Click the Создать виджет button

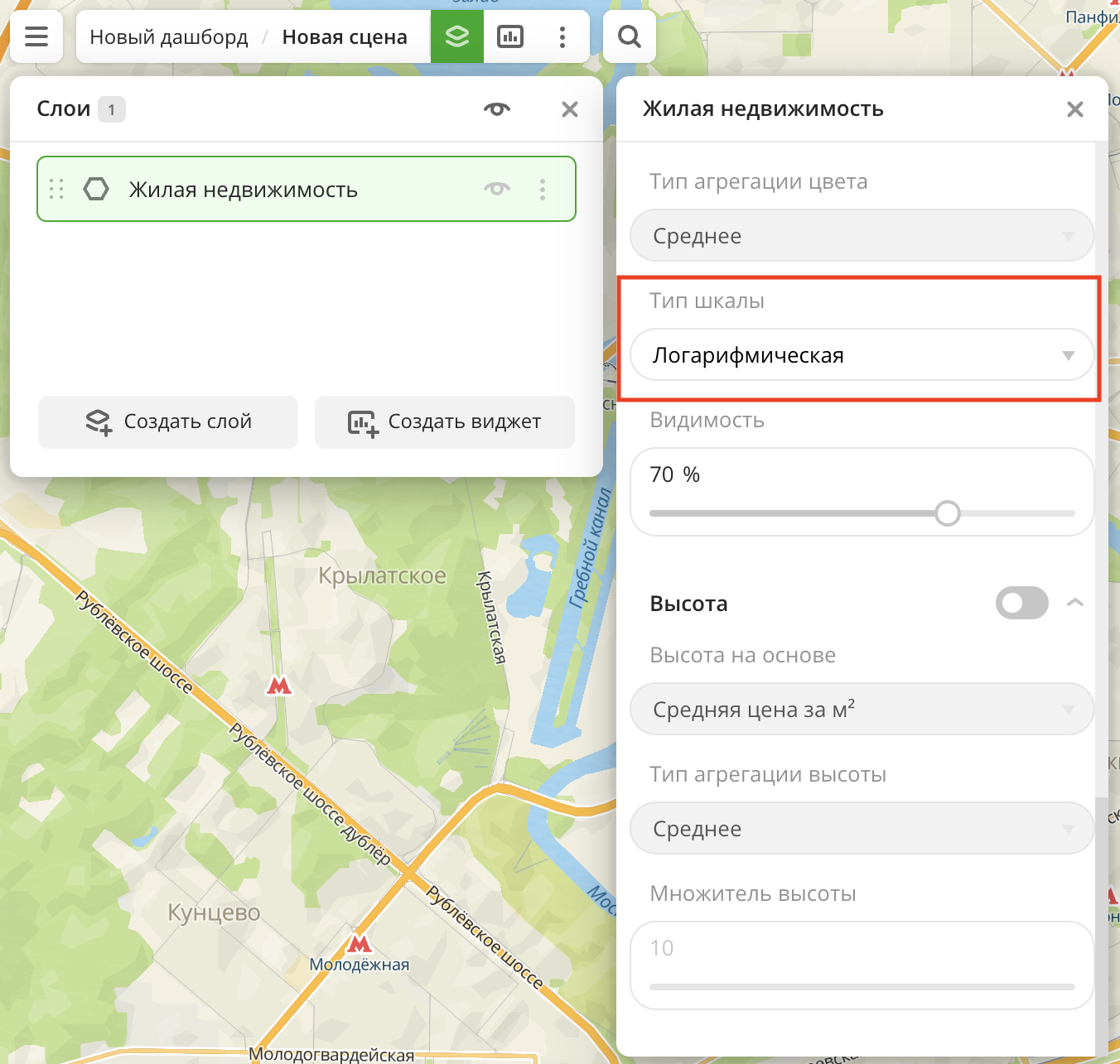445,421
